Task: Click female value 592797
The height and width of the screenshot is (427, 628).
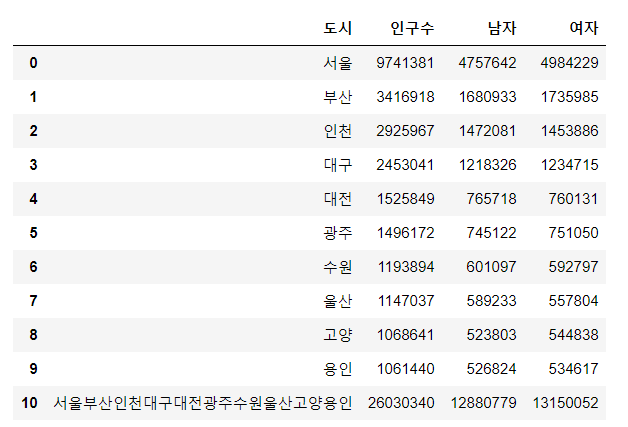Action: click(x=573, y=267)
